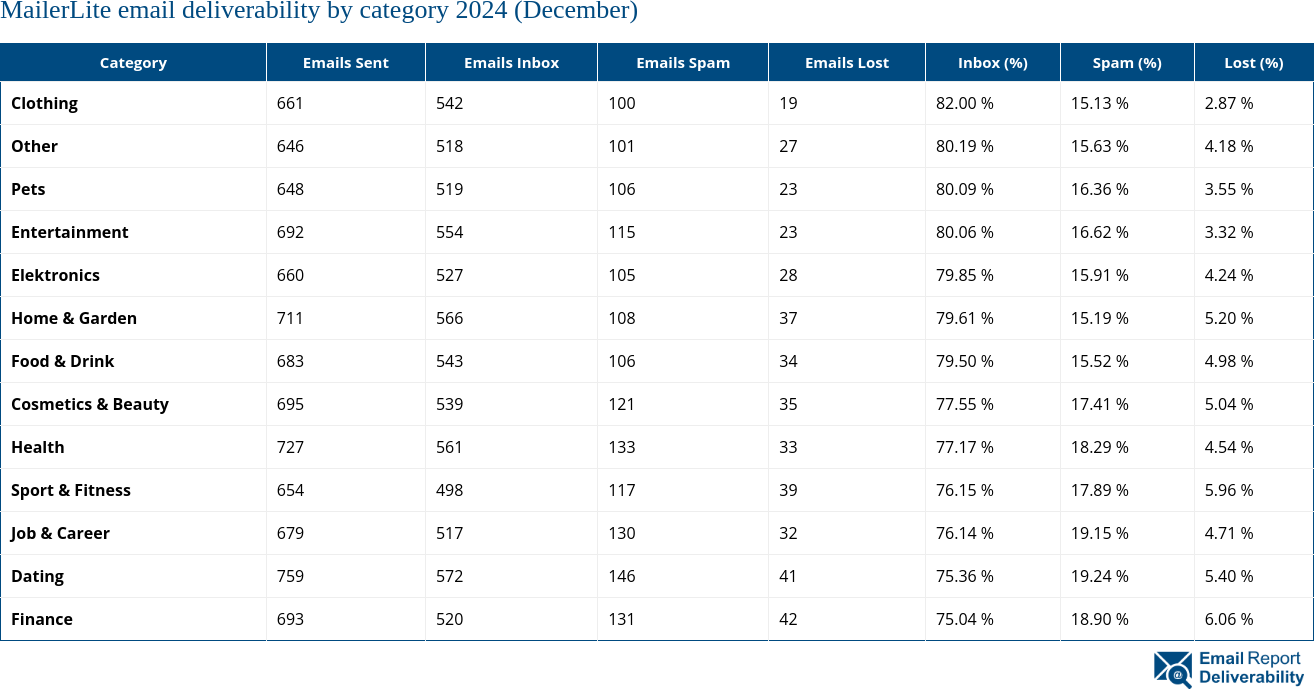Click the 18.29 % spam value for Health
The height and width of the screenshot is (689, 1314).
[x=1100, y=447]
